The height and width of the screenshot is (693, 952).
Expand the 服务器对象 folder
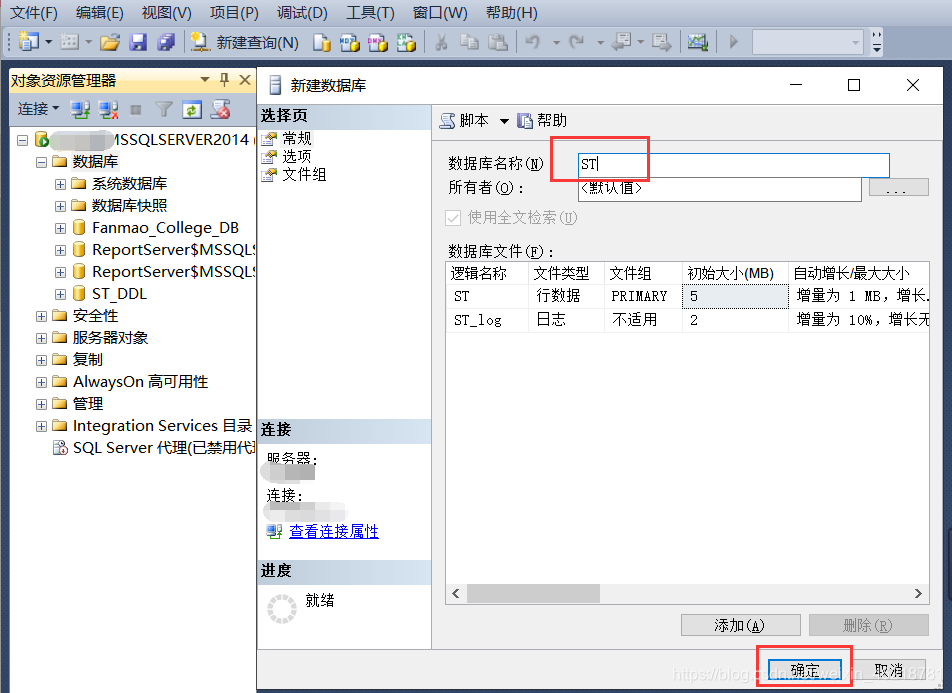[41, 338]
